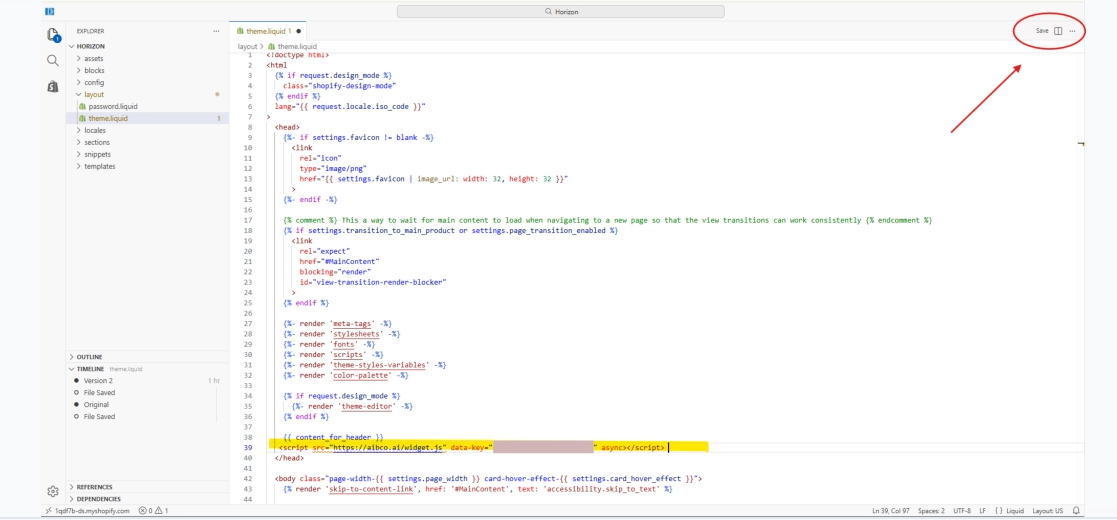Expand the REFERENCES section
This screenshot has width=1117, height=520.
[x=94, y=487]
